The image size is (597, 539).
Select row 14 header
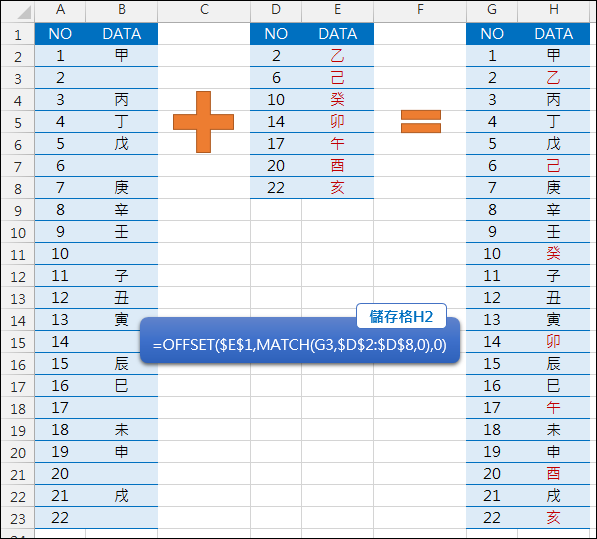(18, 320)
